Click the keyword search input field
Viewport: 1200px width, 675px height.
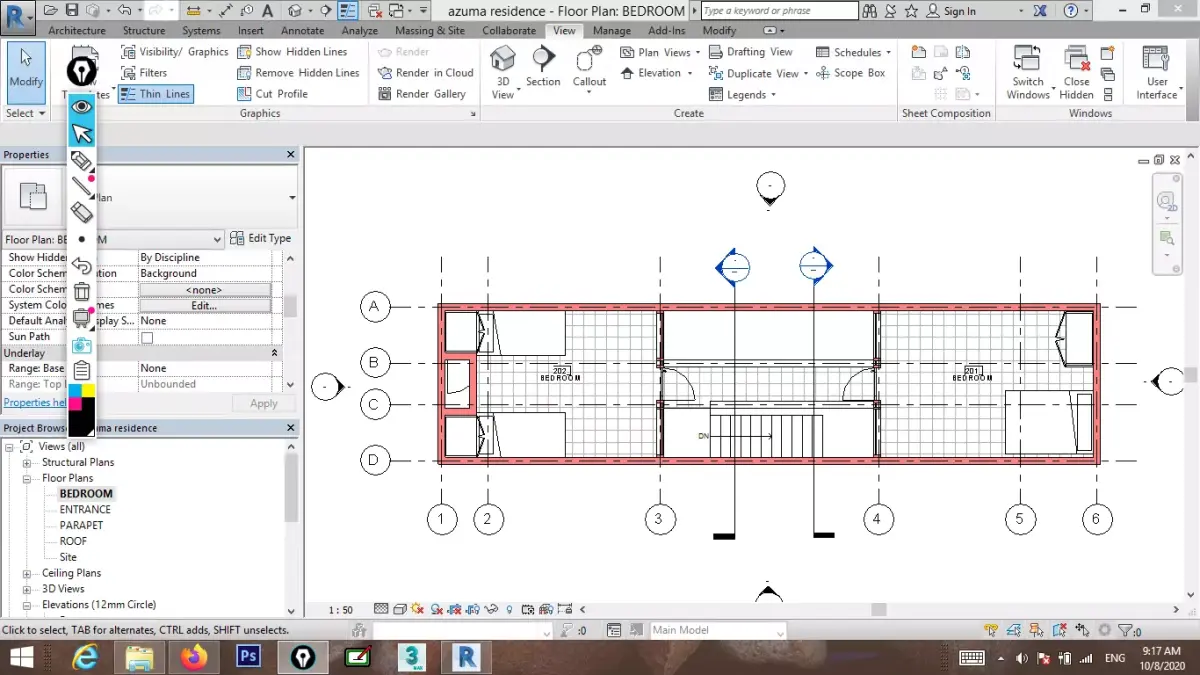point(779,11)
